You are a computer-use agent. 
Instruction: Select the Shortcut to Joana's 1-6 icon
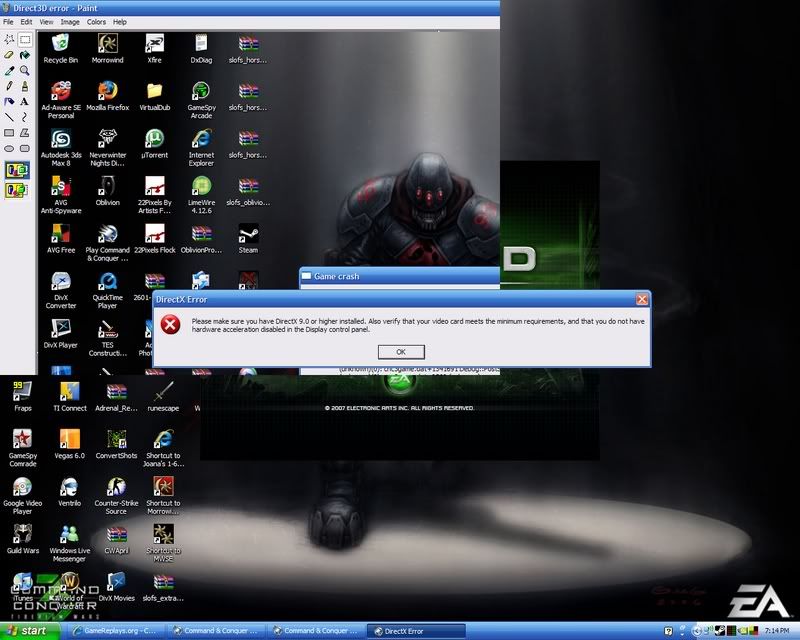[163, 448]
